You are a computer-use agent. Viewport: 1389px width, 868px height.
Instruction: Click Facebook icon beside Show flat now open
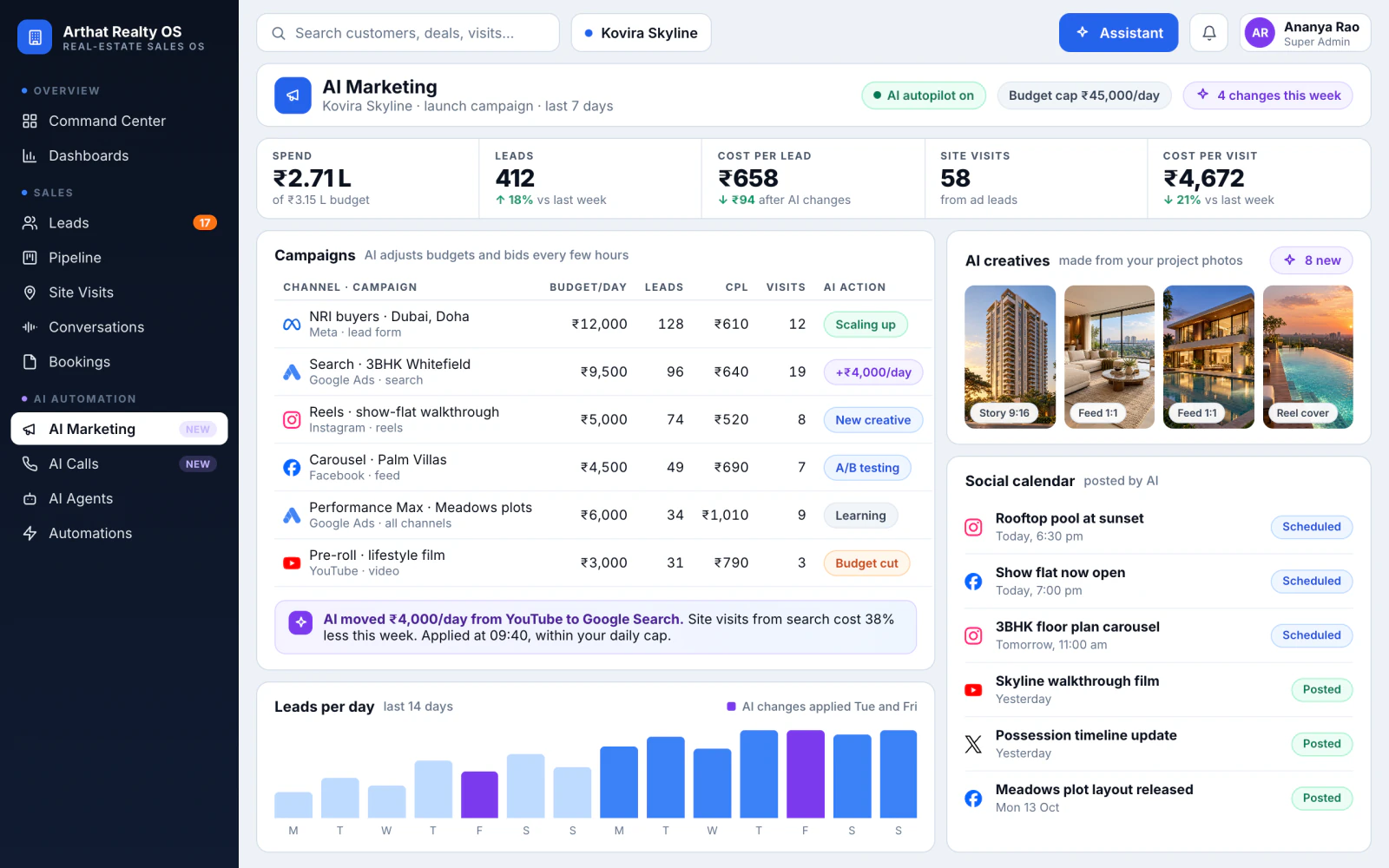coord(973,582)
